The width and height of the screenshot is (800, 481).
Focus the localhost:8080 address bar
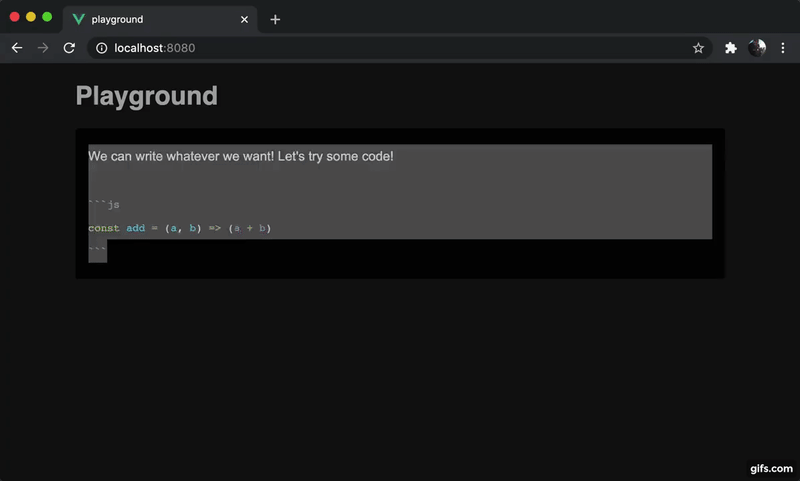(x=398, y=48)
